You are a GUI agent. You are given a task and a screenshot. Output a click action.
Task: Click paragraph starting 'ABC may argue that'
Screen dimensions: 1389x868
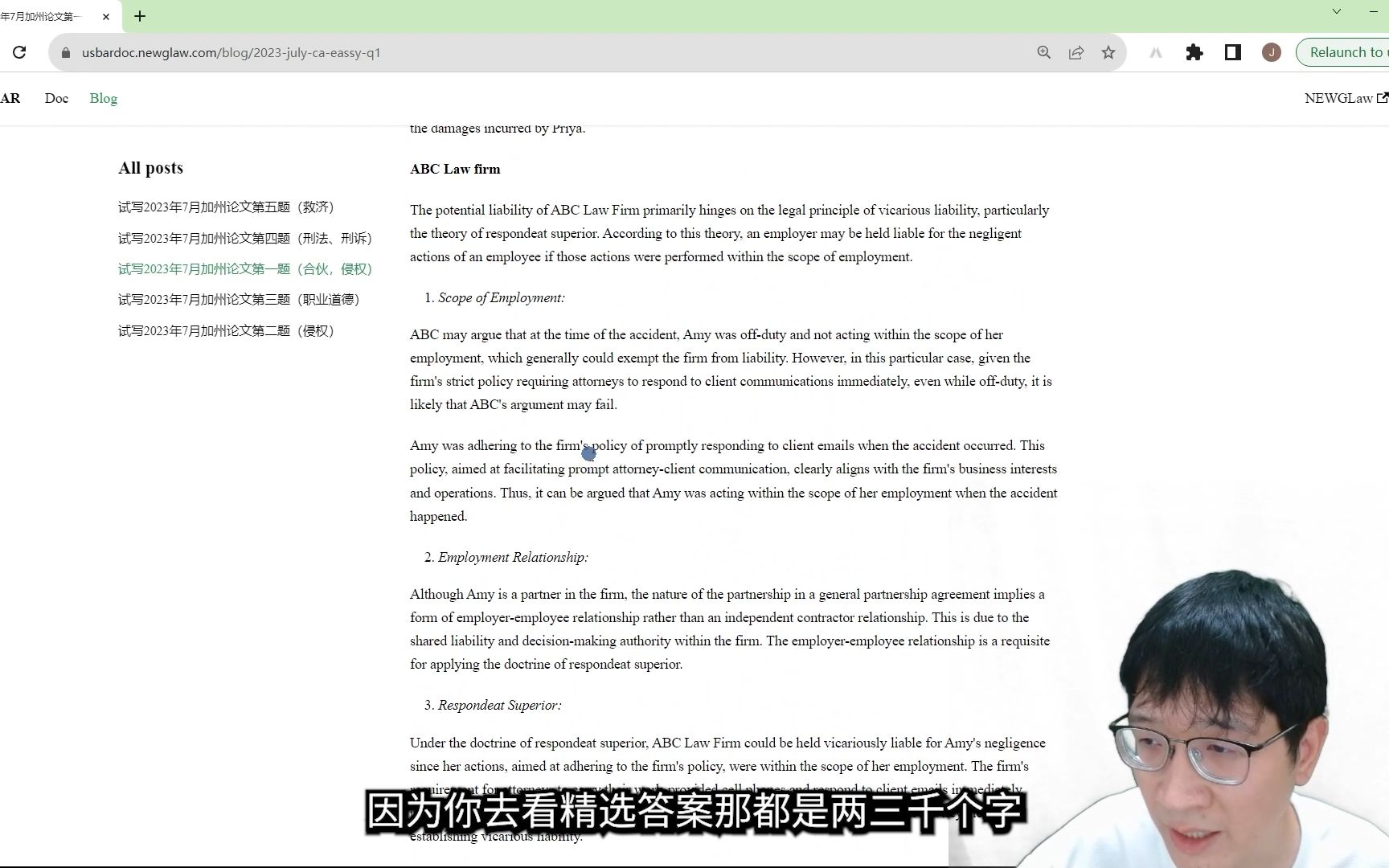[731, 370]
